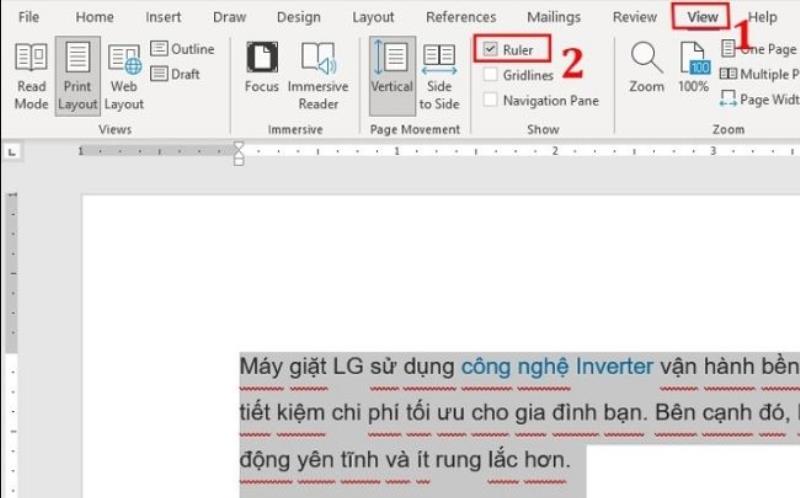Screen dimensions: 800x498
Task: Click the words "Bên cạnh đó"
Action: click(720, 413)
